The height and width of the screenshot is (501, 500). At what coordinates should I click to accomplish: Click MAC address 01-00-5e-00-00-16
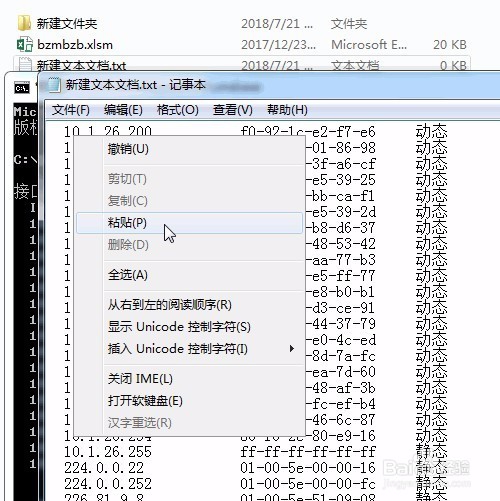[x=308, y=468]
